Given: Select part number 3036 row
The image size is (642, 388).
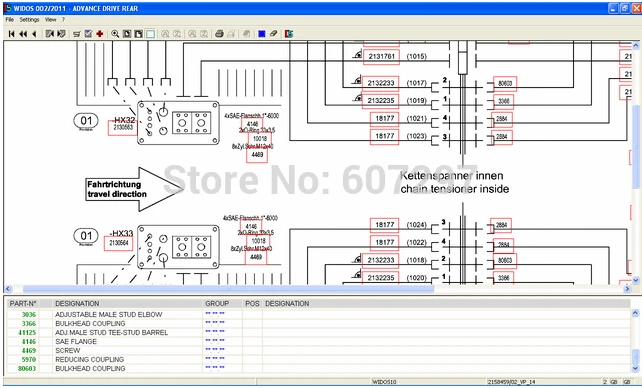Looking at the screenshot, I should 29,314.
